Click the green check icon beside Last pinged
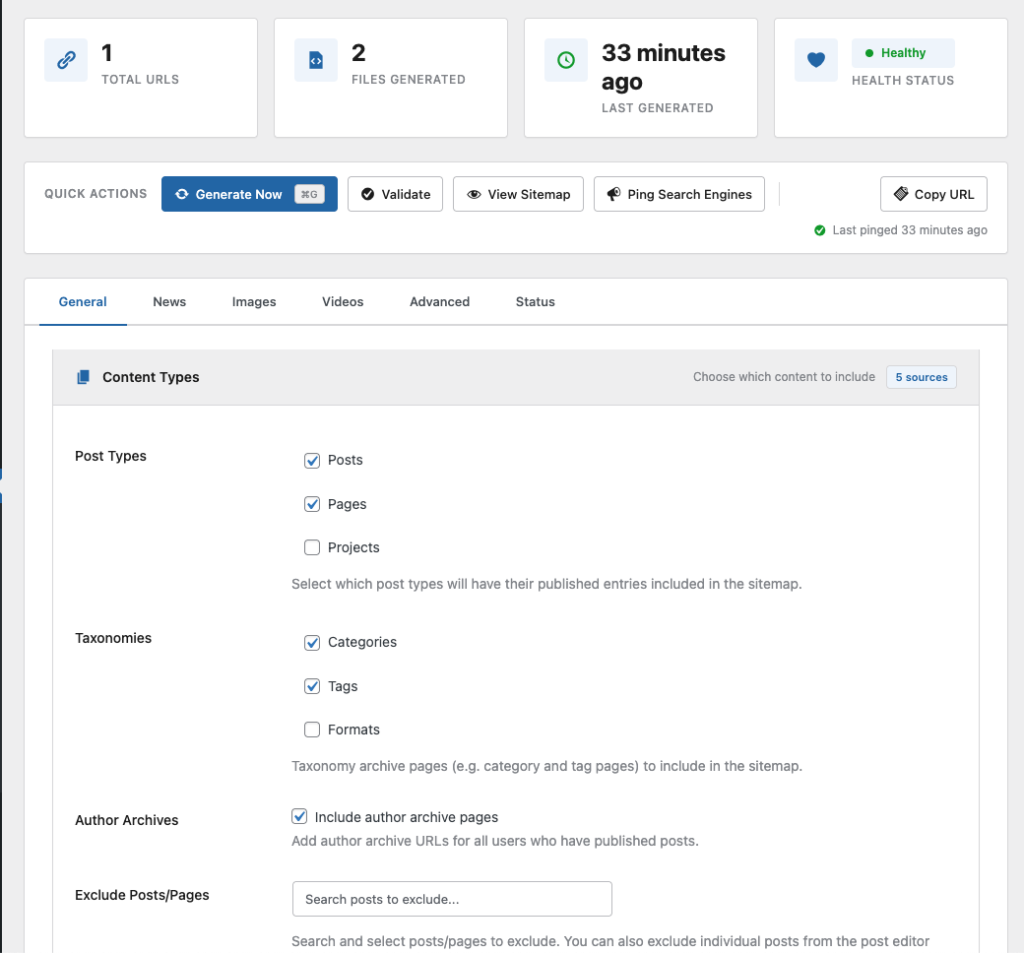Image resolution: width=1024 pixels, height=953 pixels. 820,230
